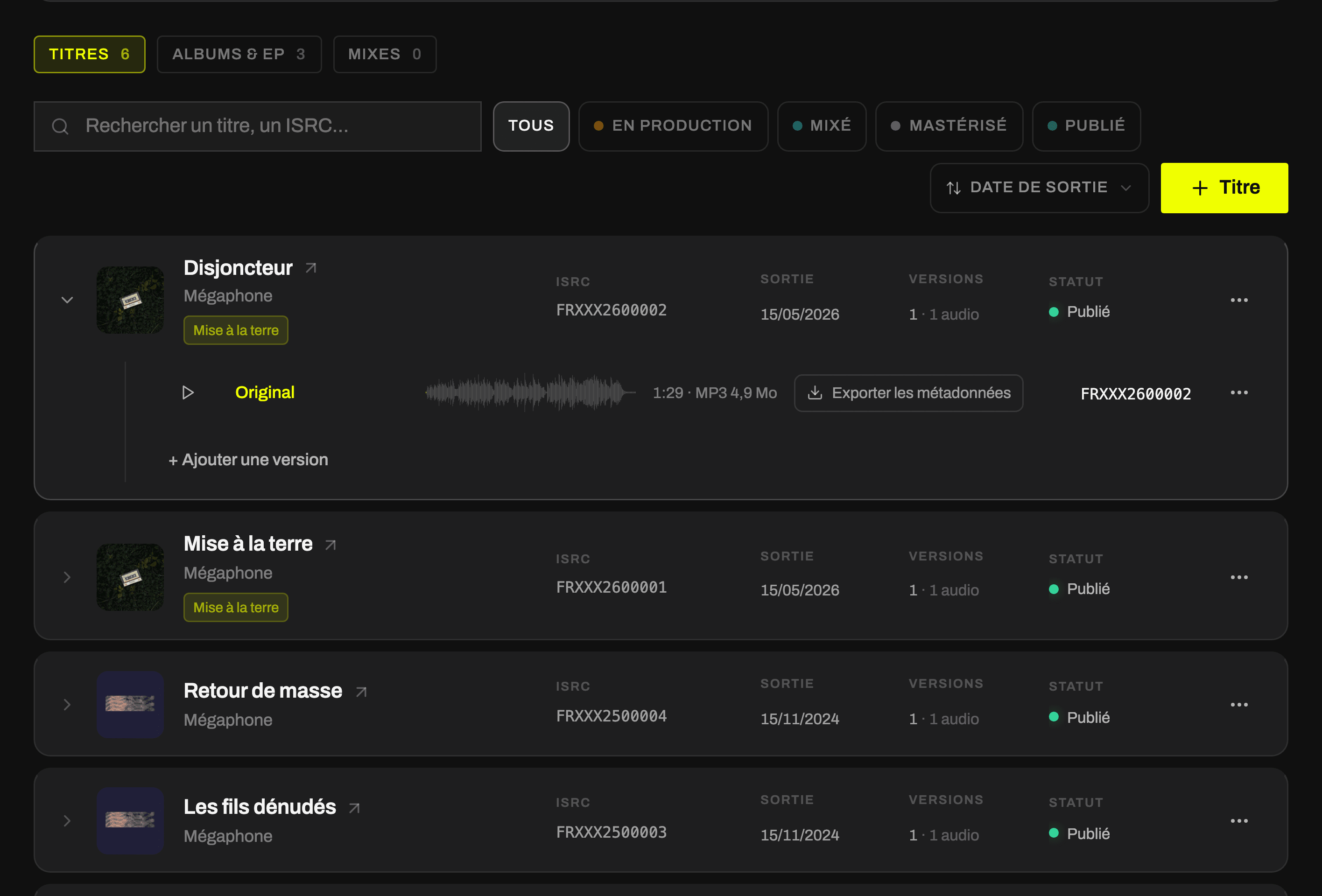Click ISRC FRXXX2500004 value
The image size is (1322, 896).
tap(612, 716)
